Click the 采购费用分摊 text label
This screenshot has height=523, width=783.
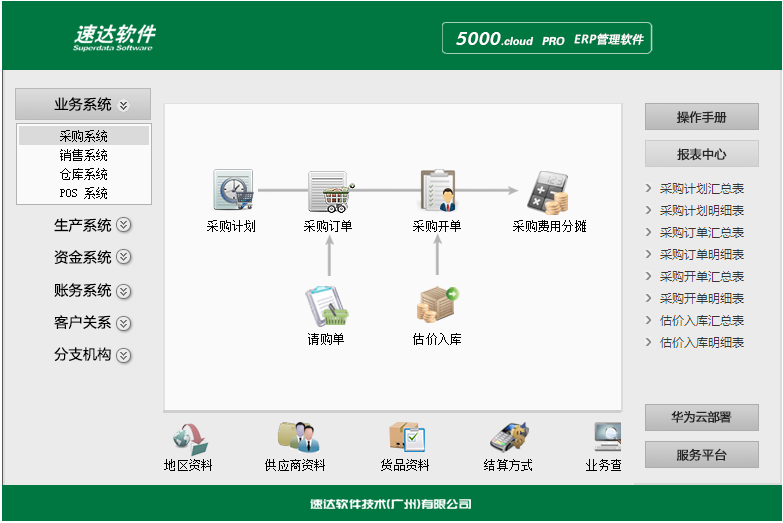point(549,227)
